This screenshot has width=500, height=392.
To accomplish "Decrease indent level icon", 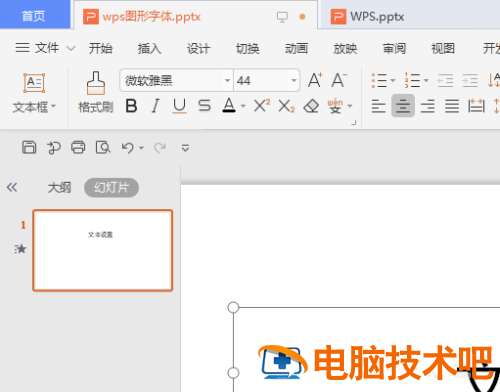I will tap(445, 80).
